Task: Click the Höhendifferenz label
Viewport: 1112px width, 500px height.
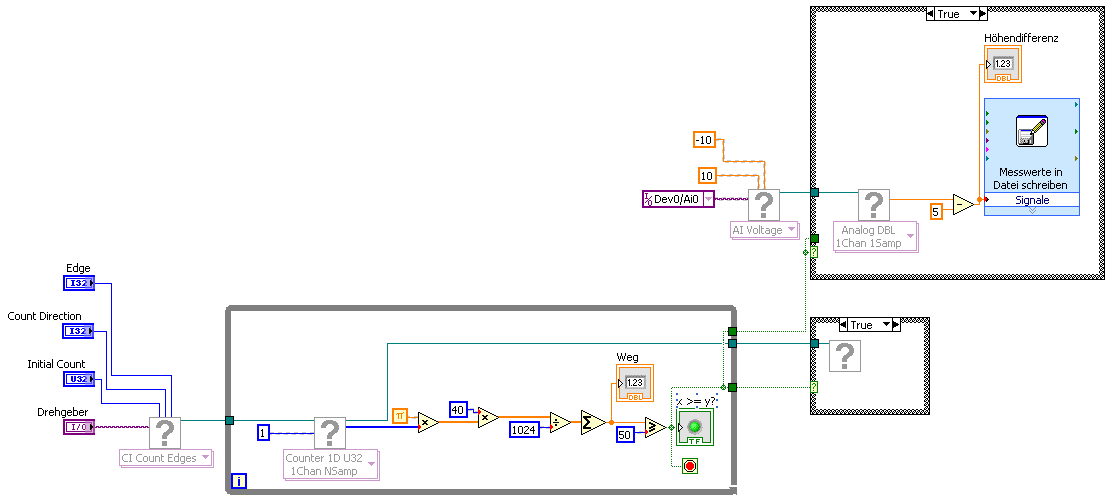Action: 1021,38
